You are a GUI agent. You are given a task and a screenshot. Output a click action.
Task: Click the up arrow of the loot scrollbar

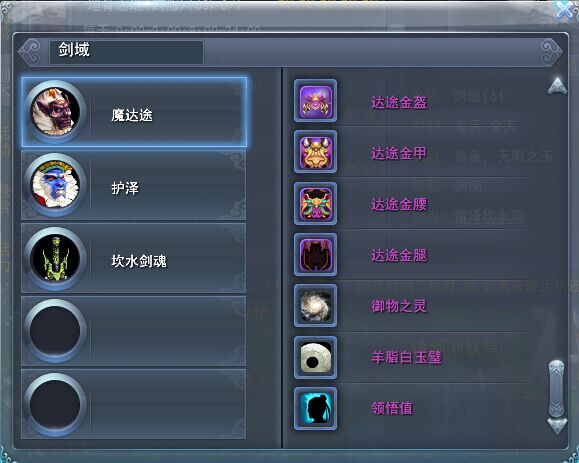(557, 86)
